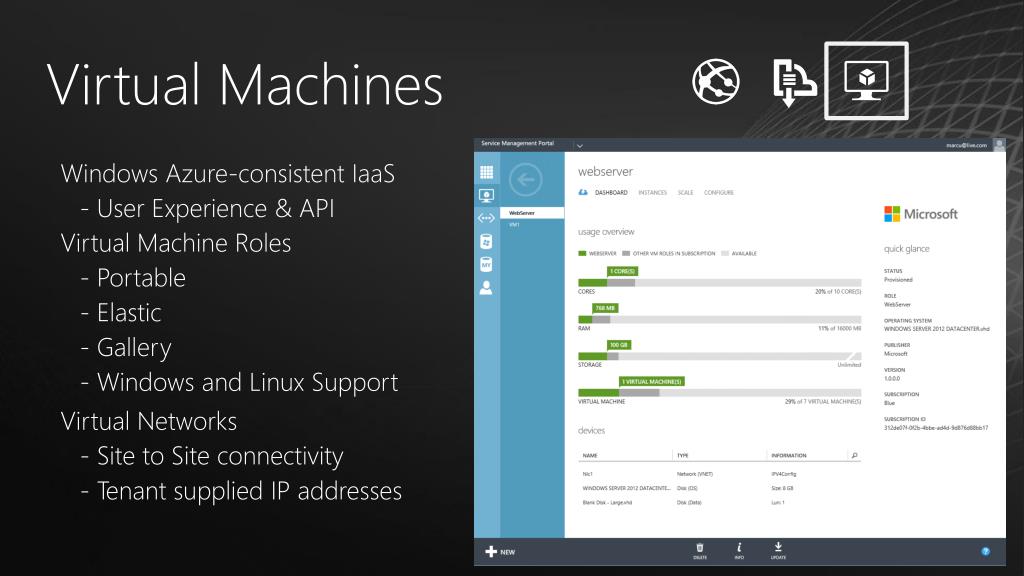Click the DELETE trash can command
Image resolution: width=1024 pixels, height=576 pixels.
coord(700,551)
